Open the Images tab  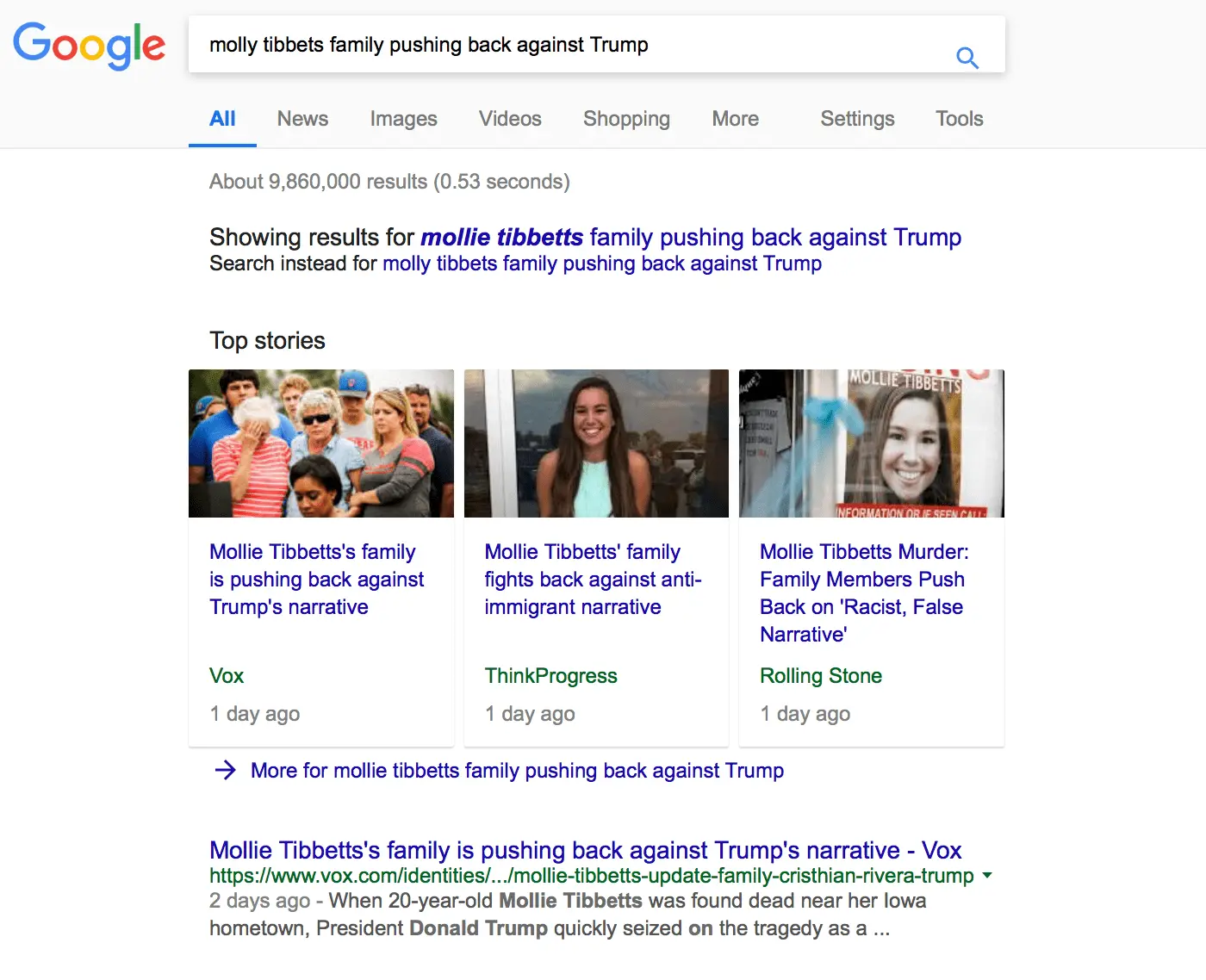click(403, 119)
